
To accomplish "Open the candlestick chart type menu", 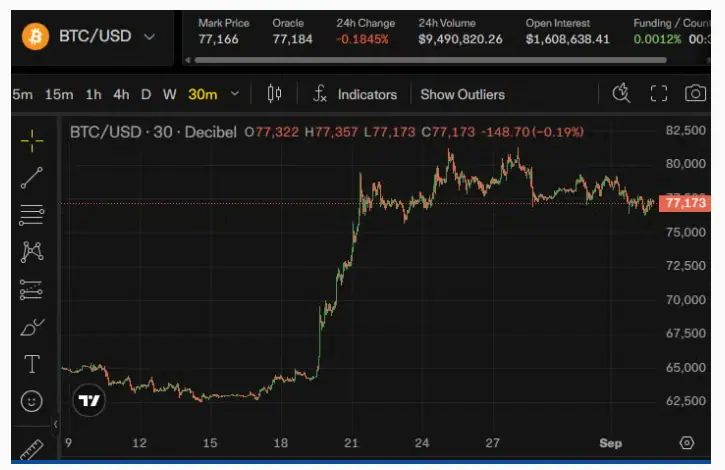I will (274, 94).
